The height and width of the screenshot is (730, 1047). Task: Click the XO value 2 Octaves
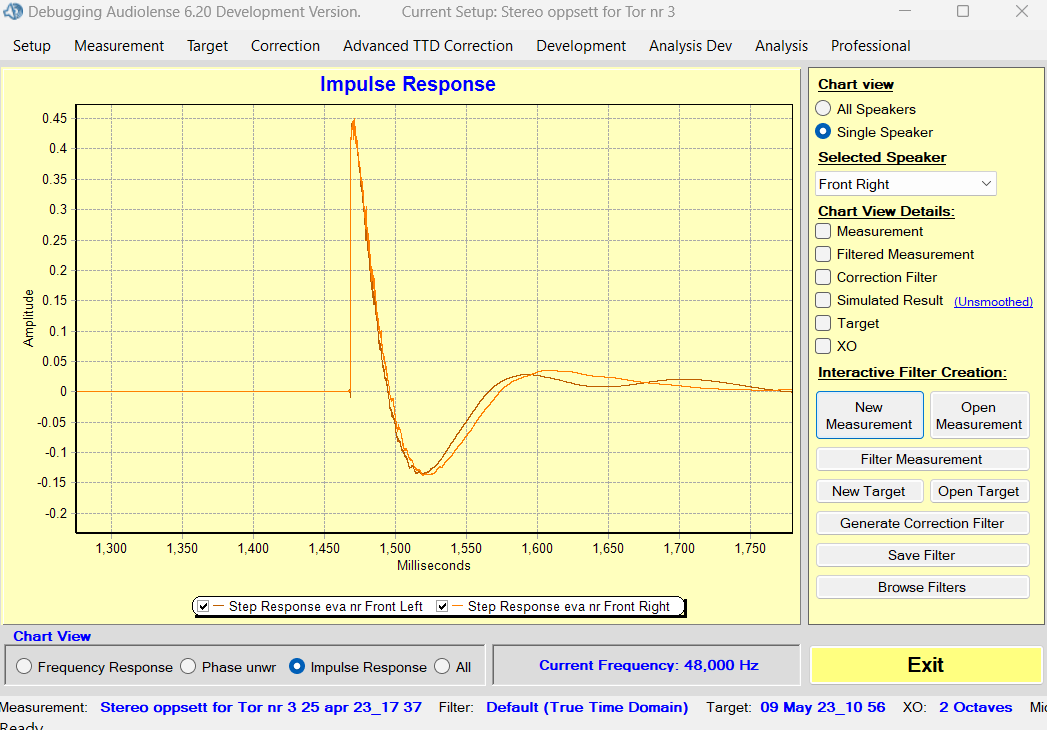pyautogui.click(x=976, y=707)
